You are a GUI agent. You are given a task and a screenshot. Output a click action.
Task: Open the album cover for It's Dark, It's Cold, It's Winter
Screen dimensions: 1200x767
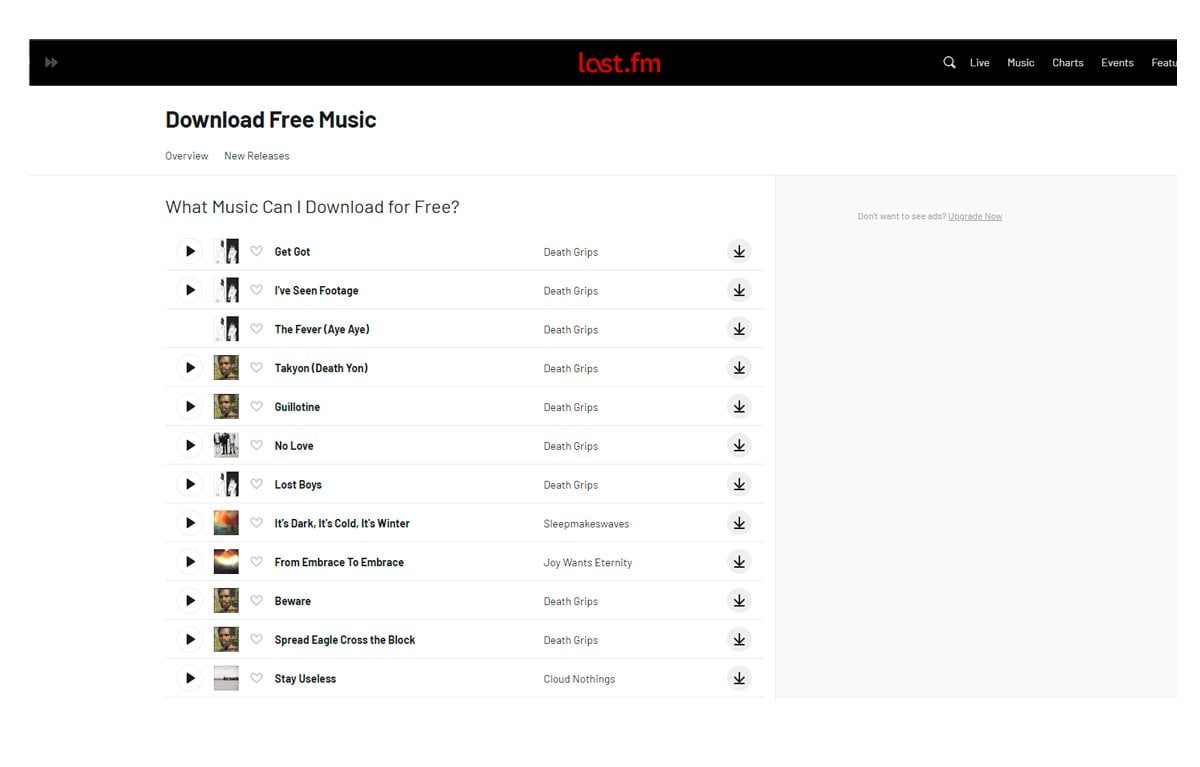point(226,523)
